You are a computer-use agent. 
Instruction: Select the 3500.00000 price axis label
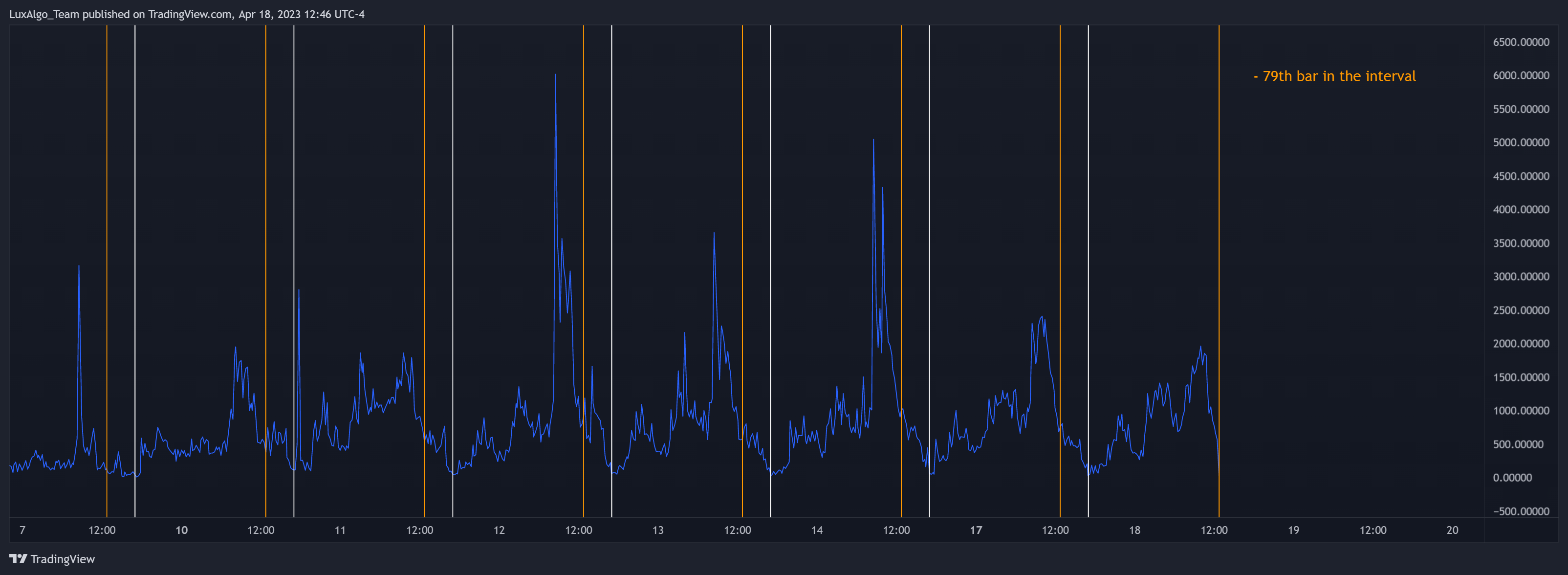1521,243
